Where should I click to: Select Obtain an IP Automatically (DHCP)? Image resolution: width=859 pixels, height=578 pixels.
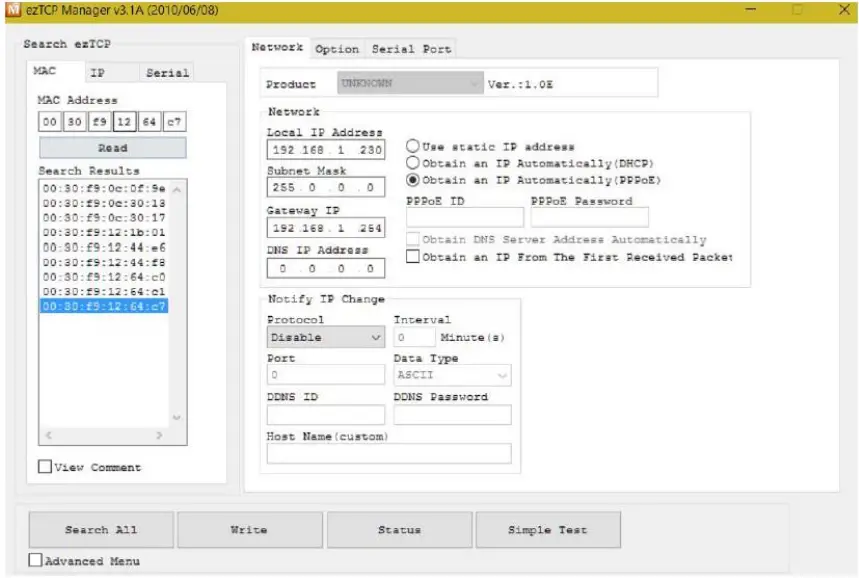(x=411, y=162)
